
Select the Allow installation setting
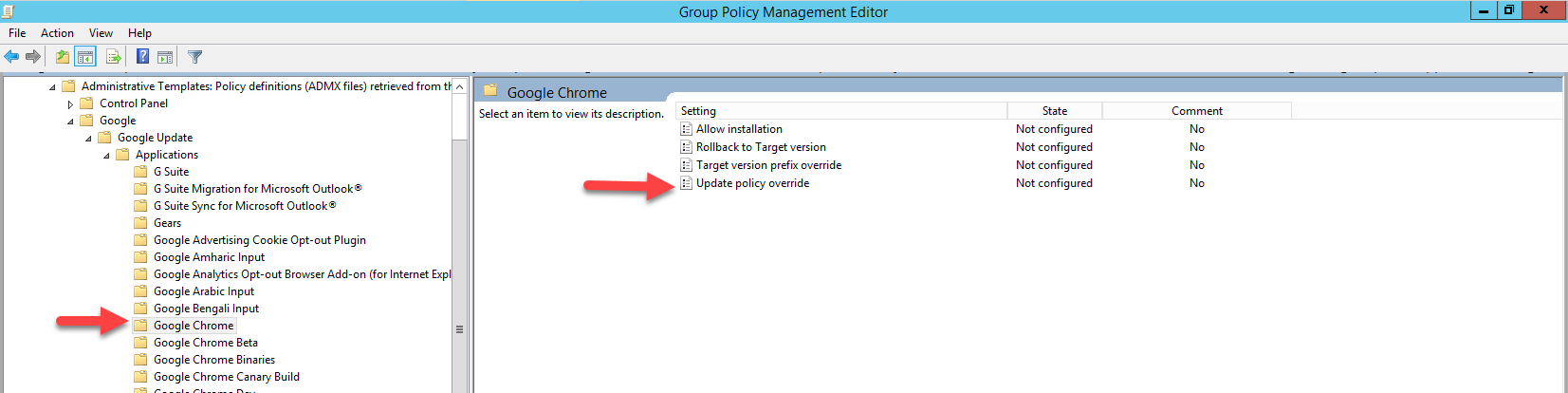tap(739, 129)
